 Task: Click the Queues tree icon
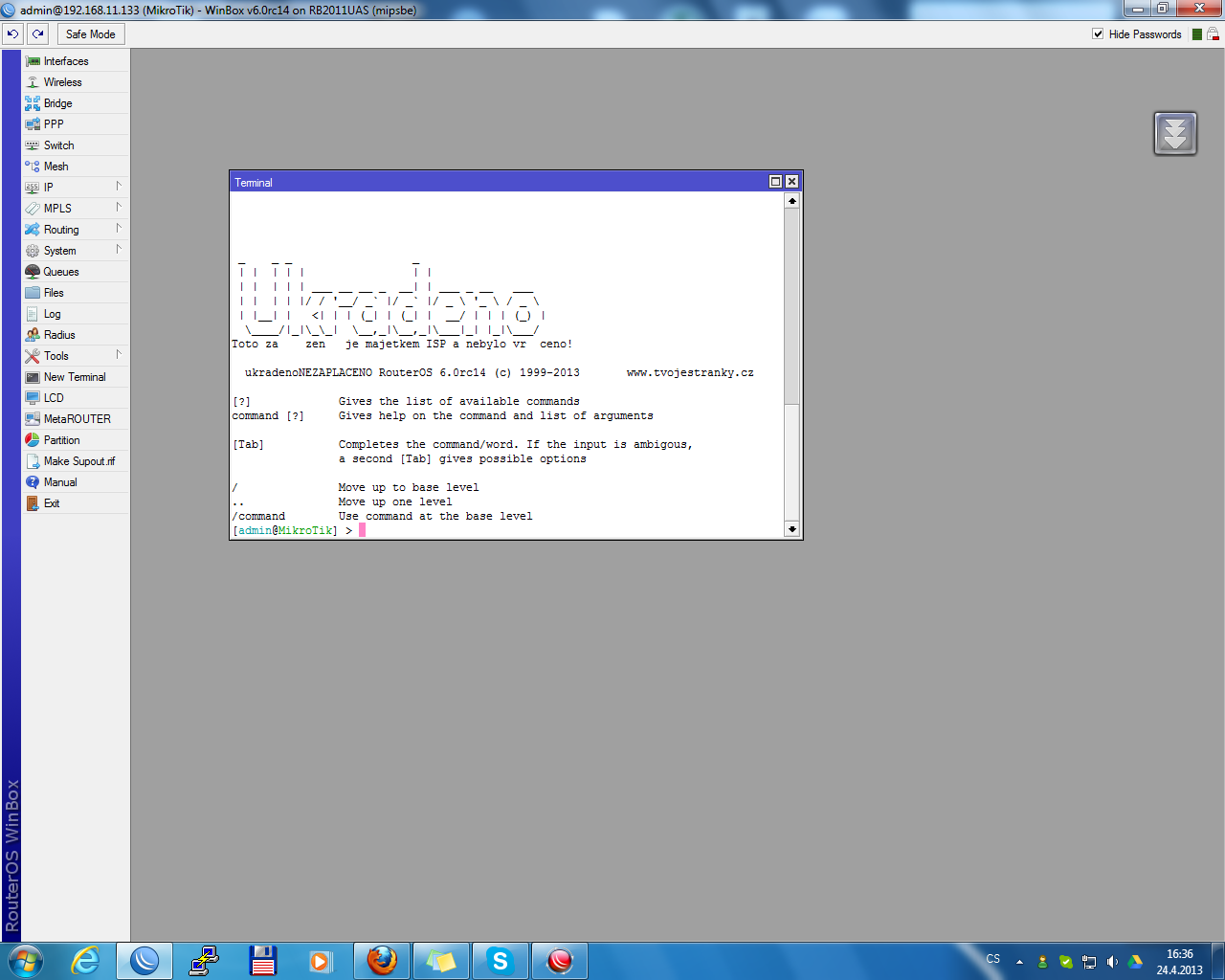pos(33,272)
